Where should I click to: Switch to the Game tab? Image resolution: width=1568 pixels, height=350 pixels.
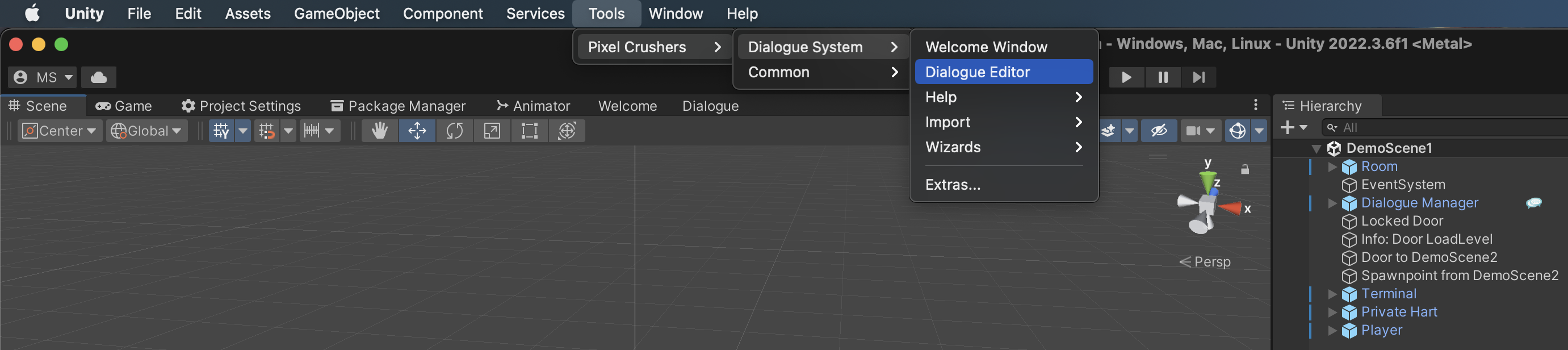(x=124, y=106)
